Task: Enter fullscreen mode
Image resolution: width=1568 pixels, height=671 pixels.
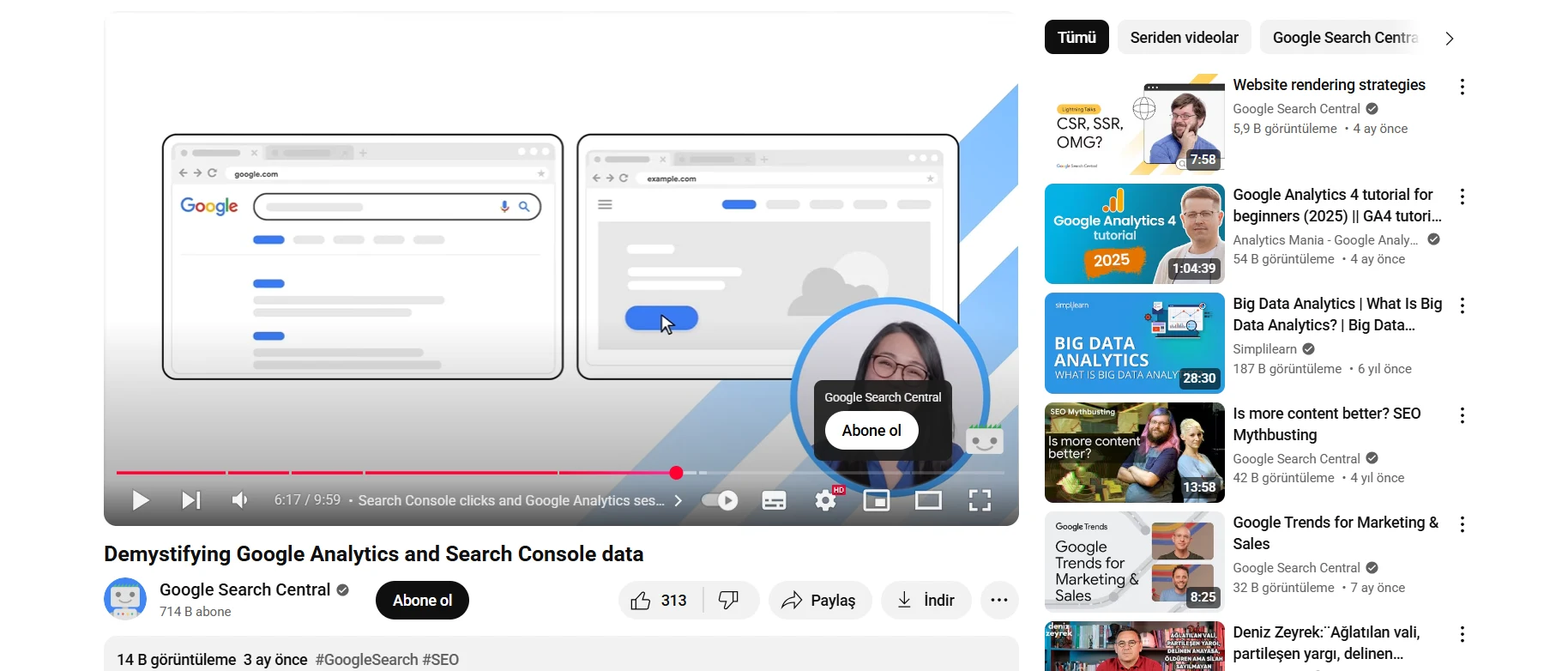Action: click(980, 500)
